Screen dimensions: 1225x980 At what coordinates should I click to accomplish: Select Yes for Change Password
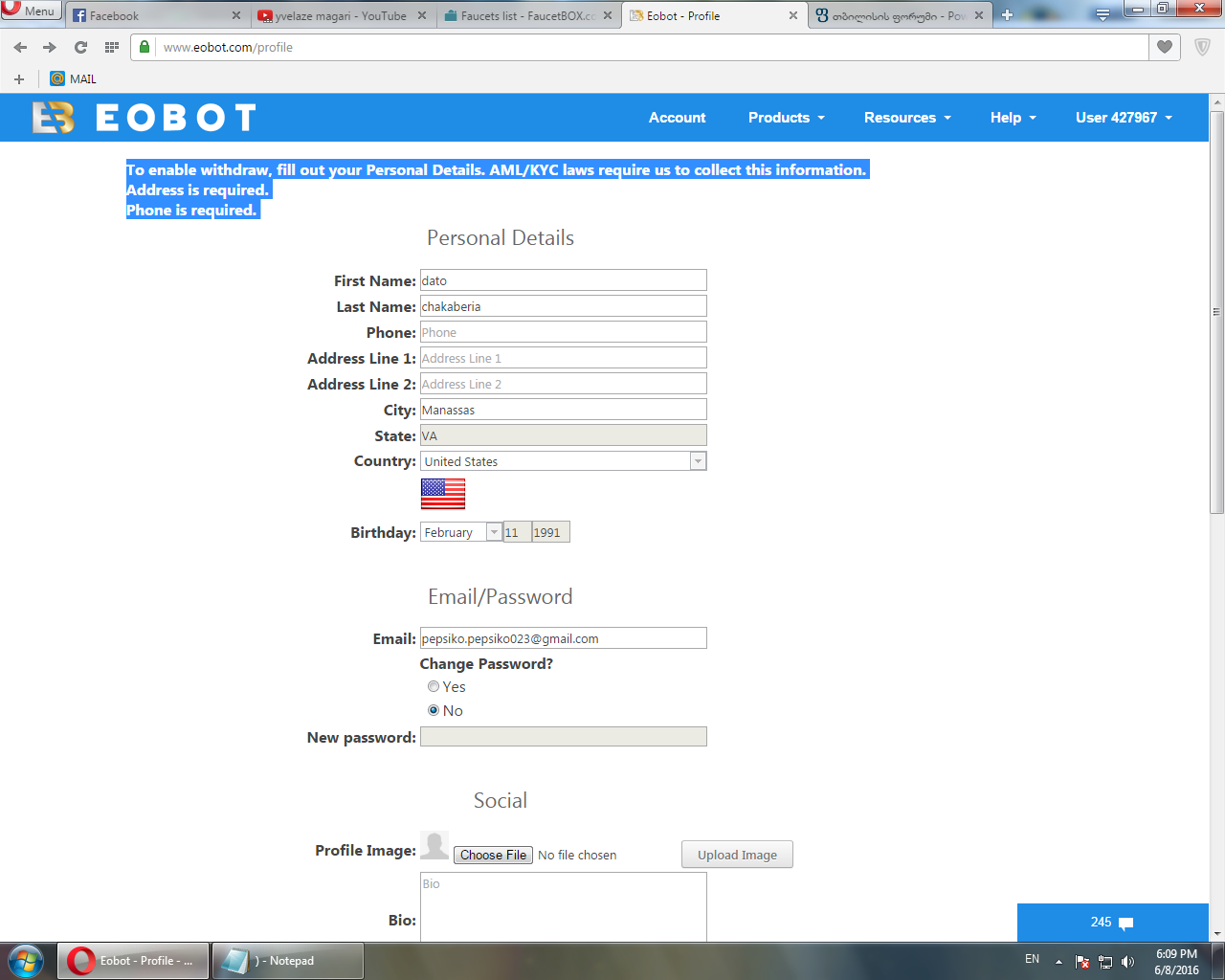click(434, 686)
